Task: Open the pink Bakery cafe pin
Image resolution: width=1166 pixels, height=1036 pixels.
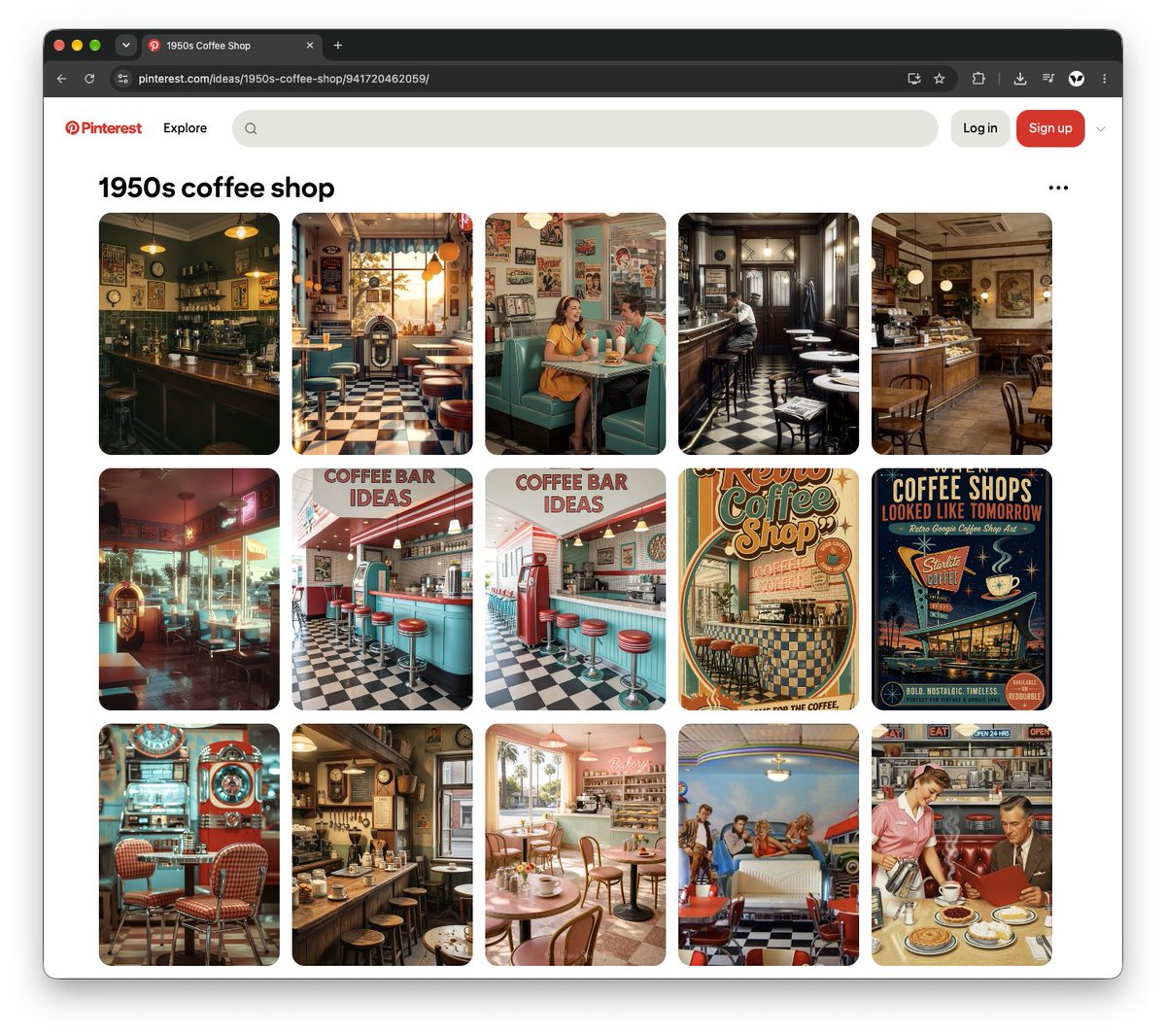Action: click(x=575, y=845)
